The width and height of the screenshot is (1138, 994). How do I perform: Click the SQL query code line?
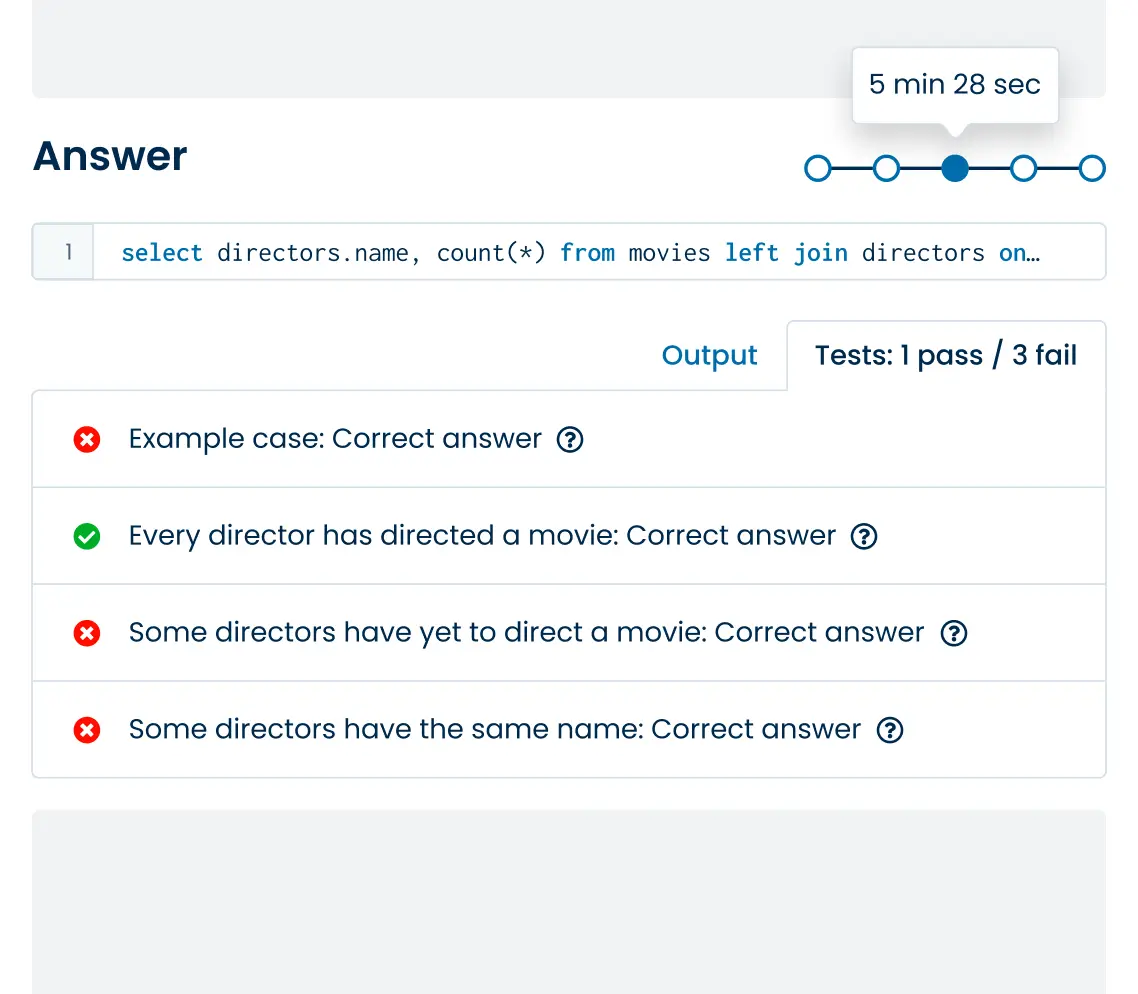point(580,253)
